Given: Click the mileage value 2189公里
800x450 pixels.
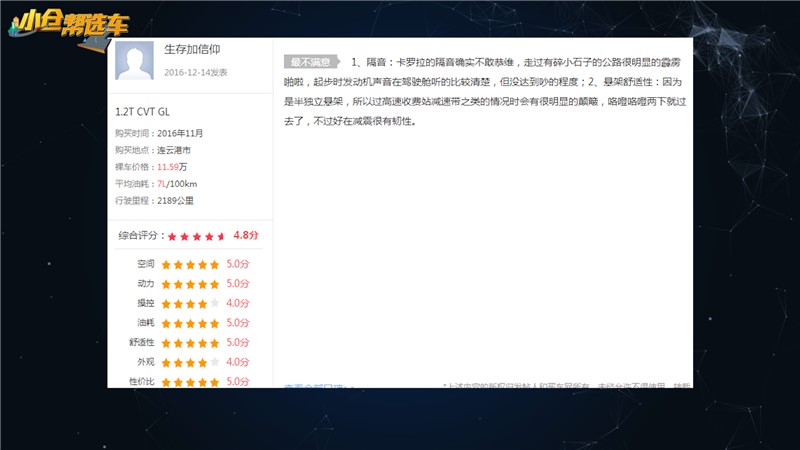Looking at the screenshot, I should 175,201.
